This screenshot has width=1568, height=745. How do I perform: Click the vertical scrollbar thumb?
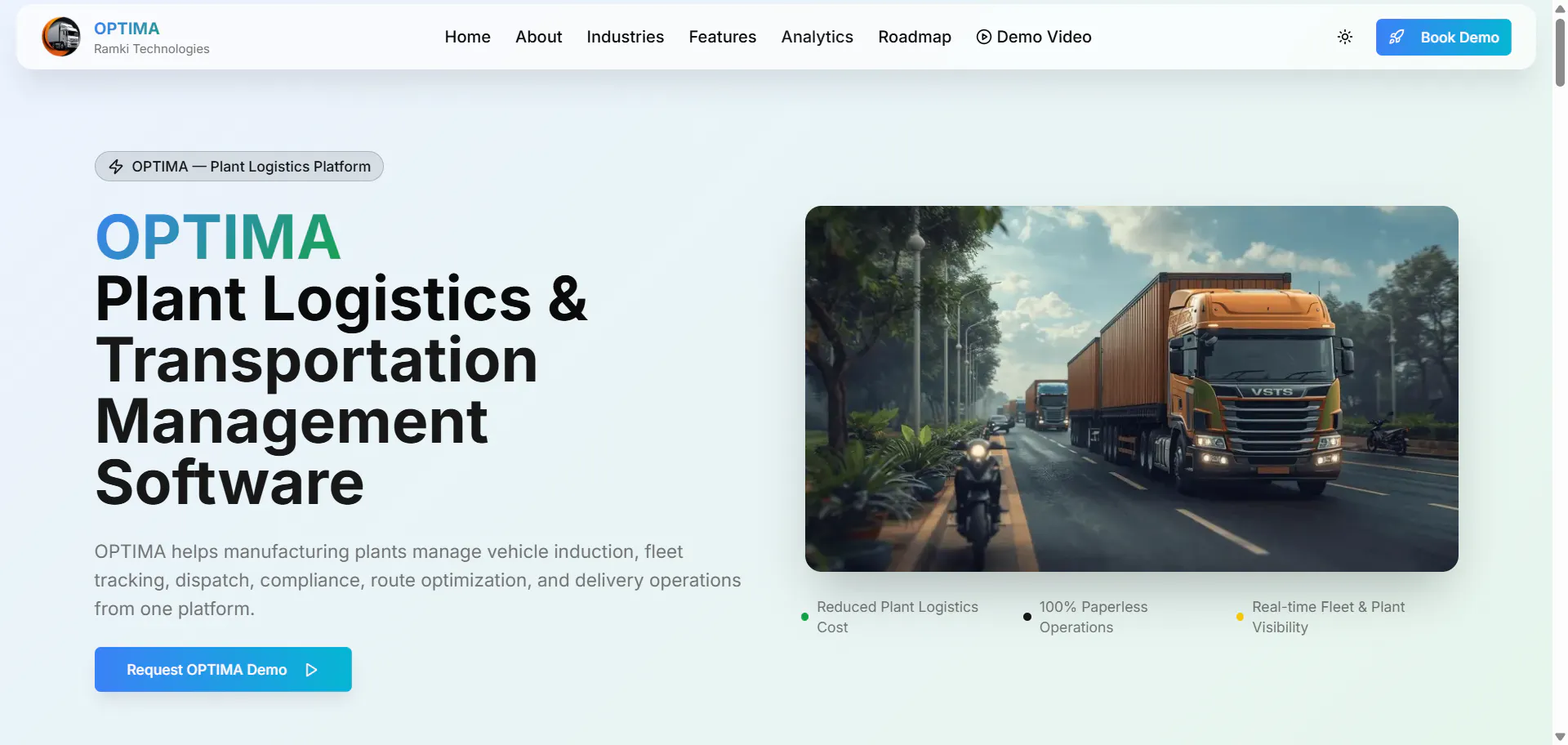1560,51
